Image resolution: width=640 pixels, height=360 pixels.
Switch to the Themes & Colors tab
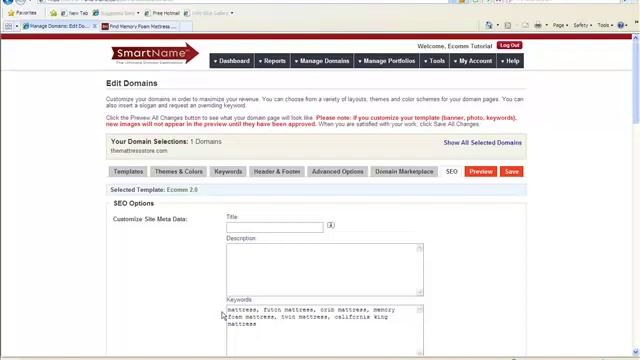[178, 171]
